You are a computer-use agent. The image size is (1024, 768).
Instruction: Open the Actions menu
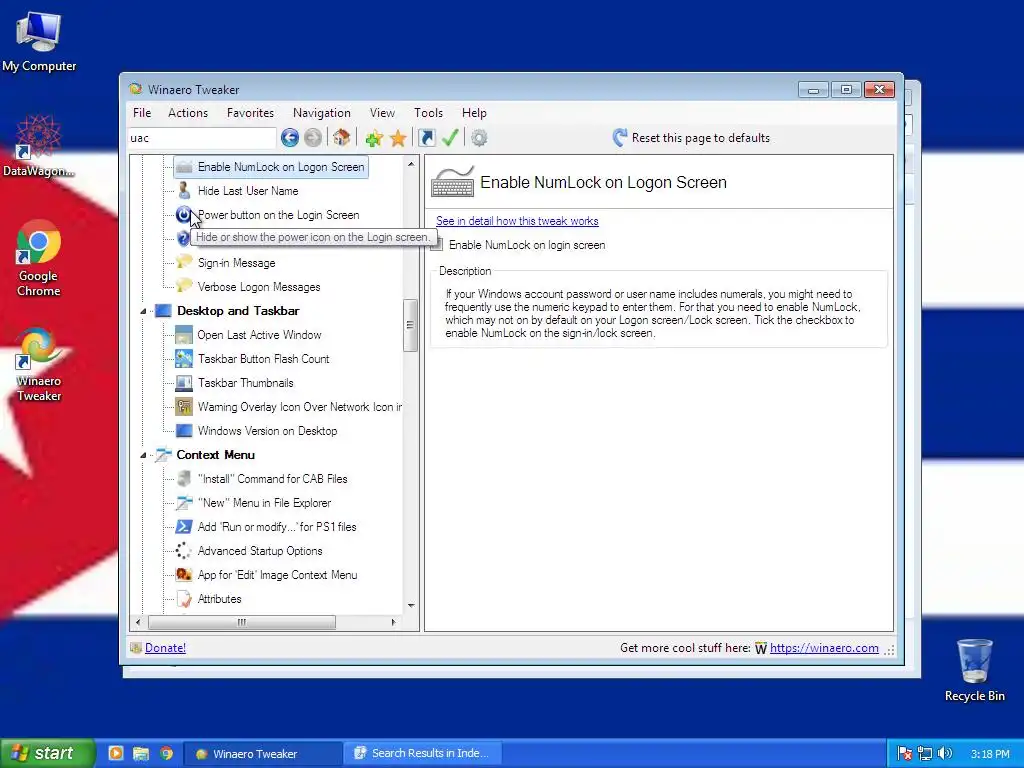pyautogui.click(x=188, y=113)
